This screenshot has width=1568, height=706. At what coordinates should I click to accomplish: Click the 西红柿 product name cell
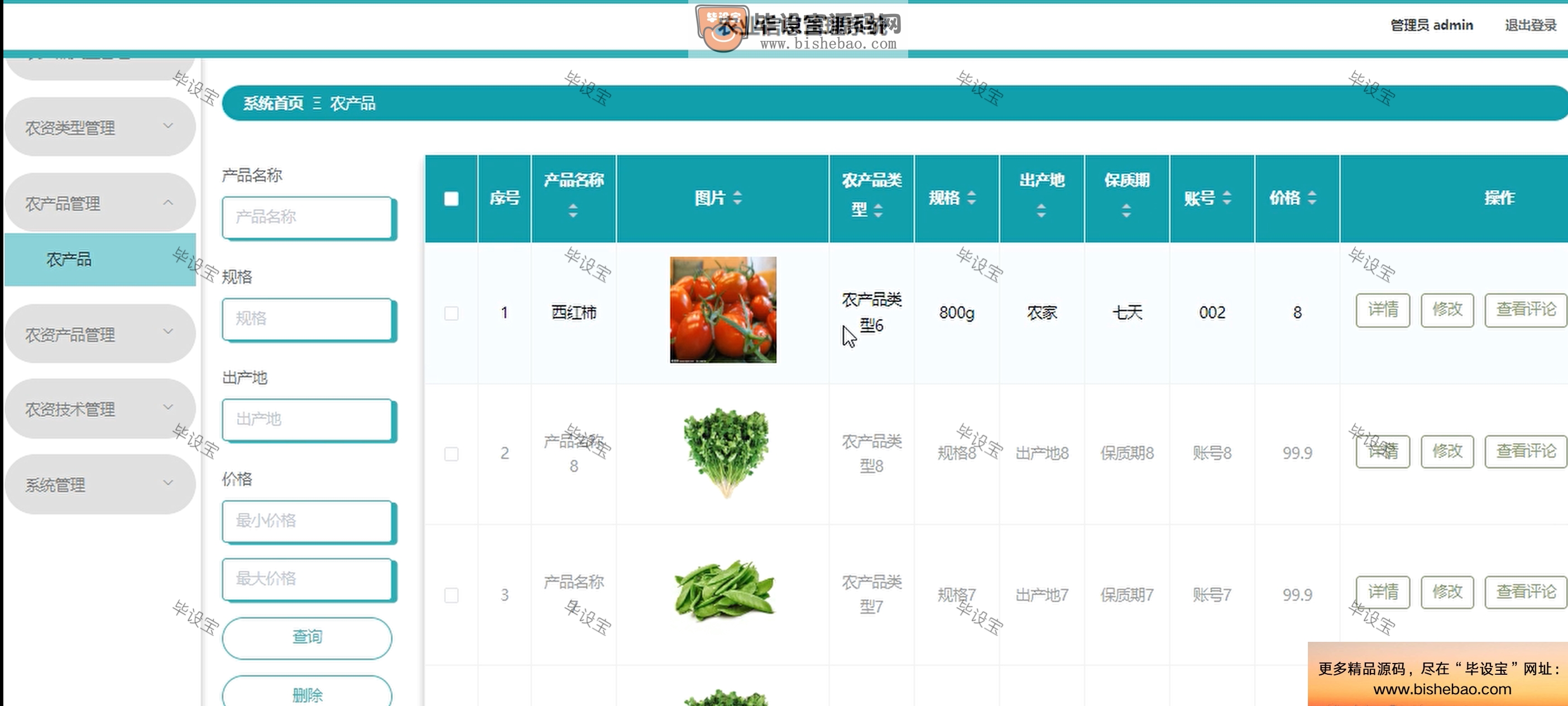(573, 313)
